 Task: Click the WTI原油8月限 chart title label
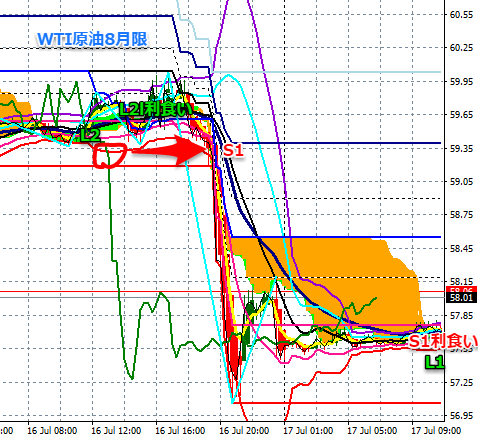(x=92, y=39)
